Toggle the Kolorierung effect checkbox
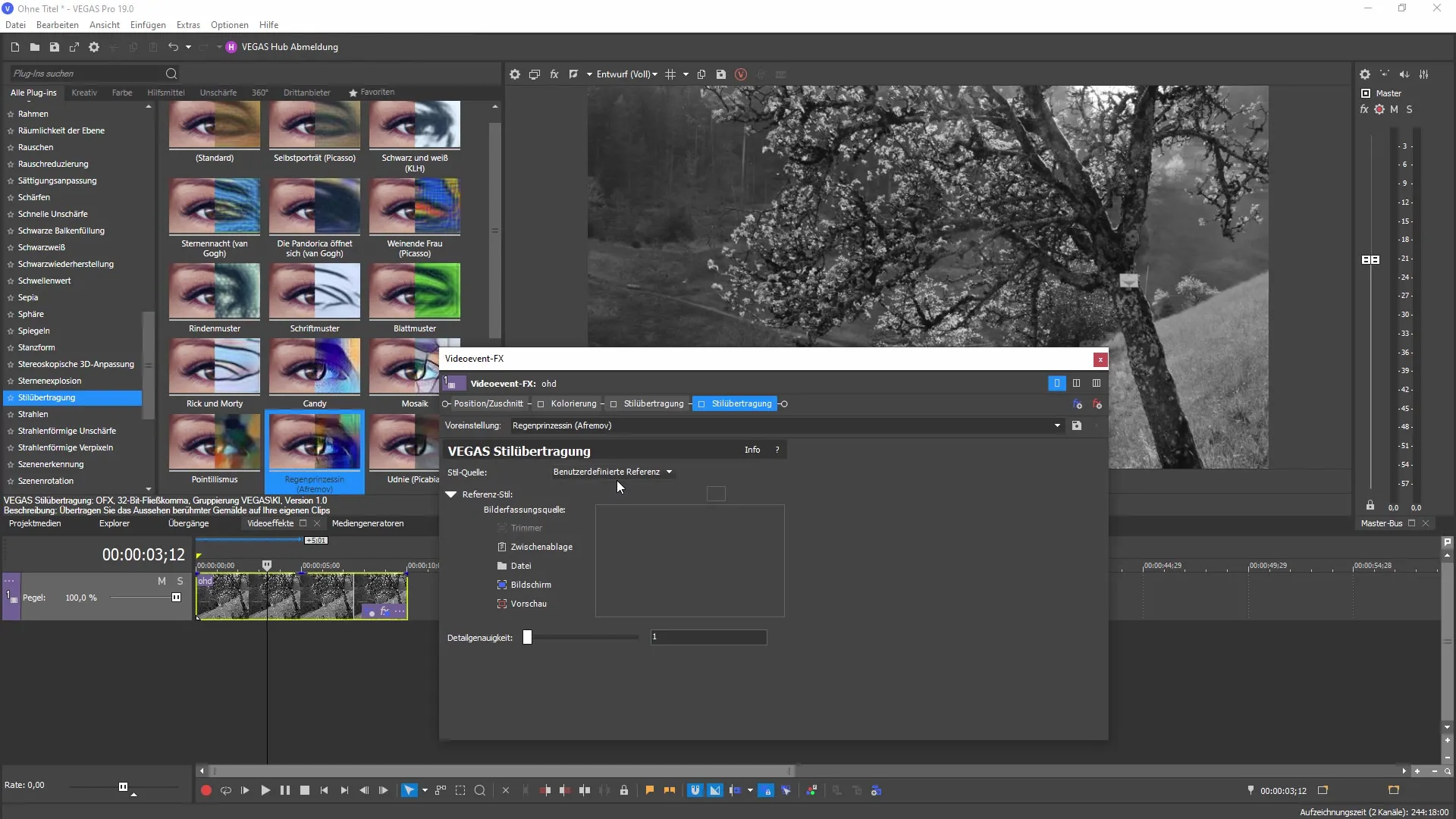This screenshot has height=819, width=1456. click(x=541, y=404)
